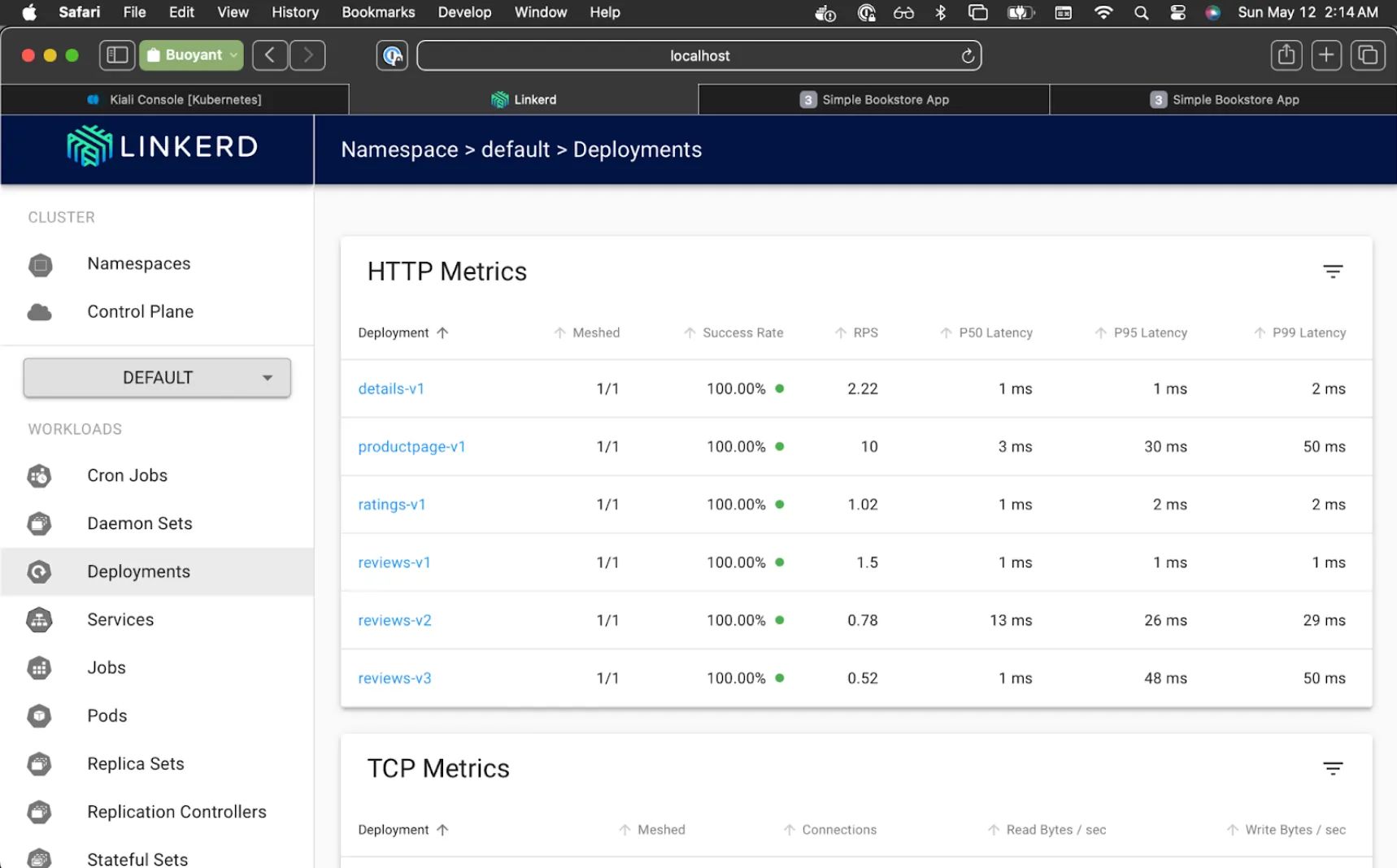Toggle the Safari sidebar button
Viewport: 1397px width, 868px height.
click(117, 55)
